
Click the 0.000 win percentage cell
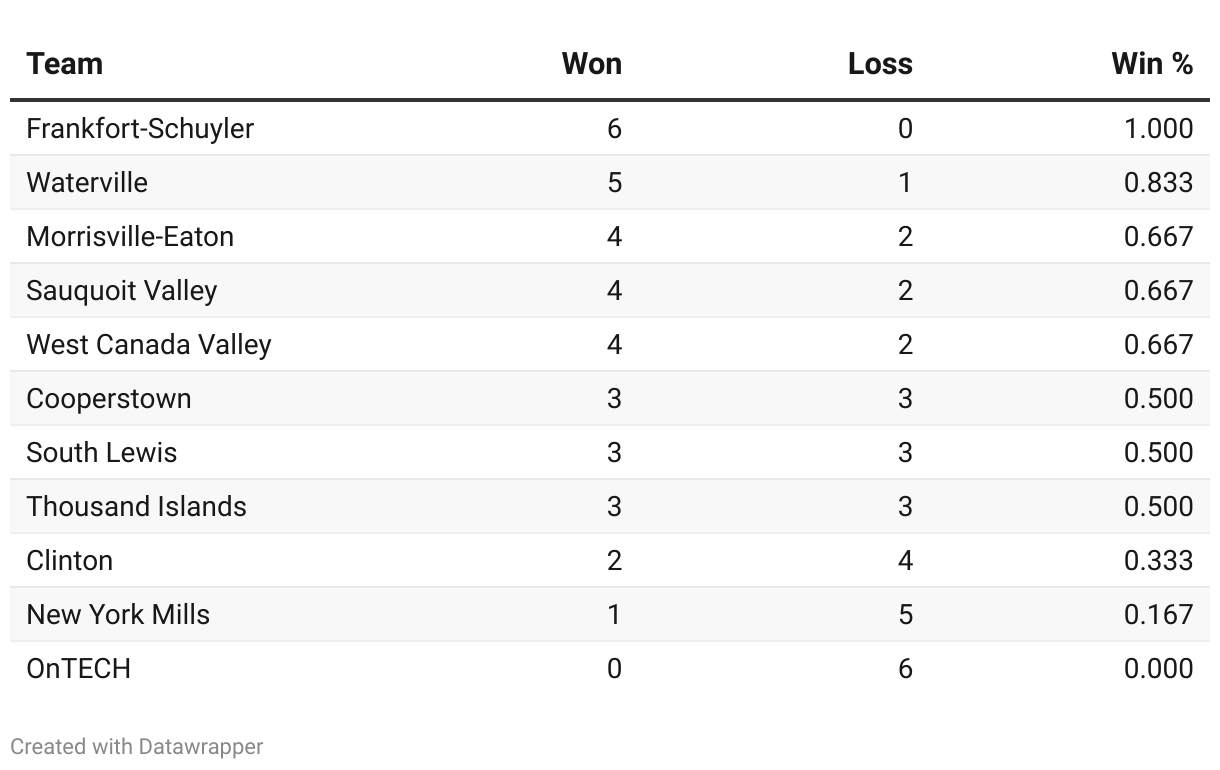click(x=1158, y=668)
